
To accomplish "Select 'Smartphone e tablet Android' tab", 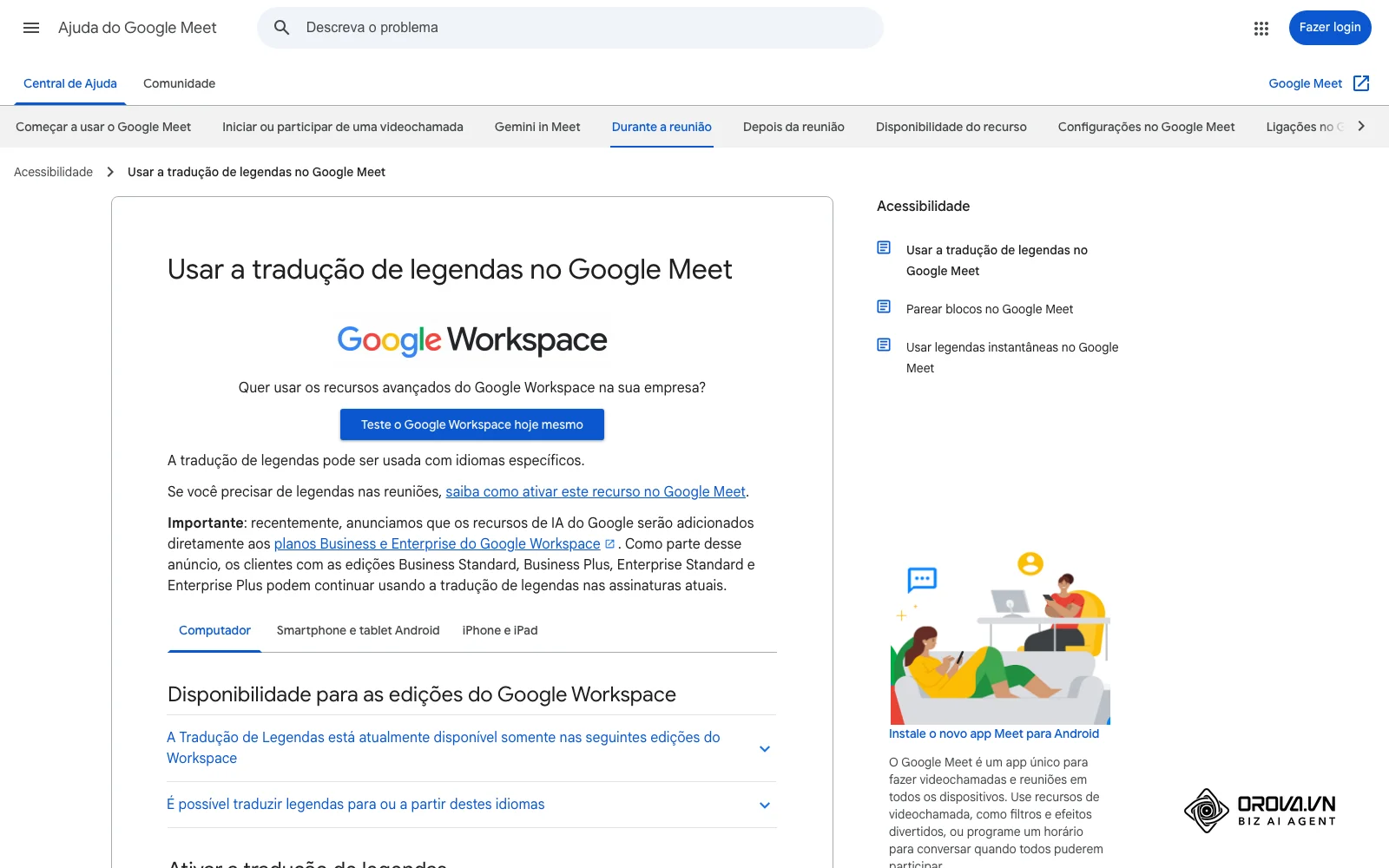I will tap(358, 630).
